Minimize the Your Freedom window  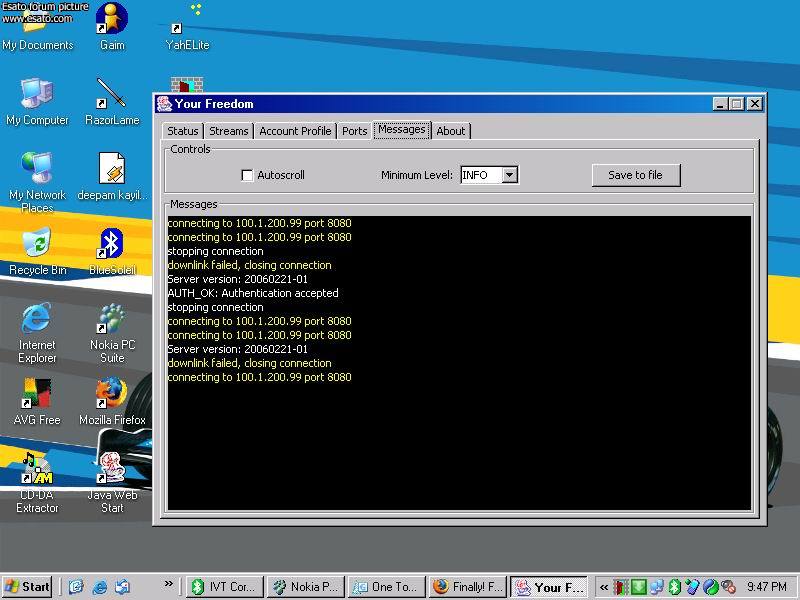720,104
